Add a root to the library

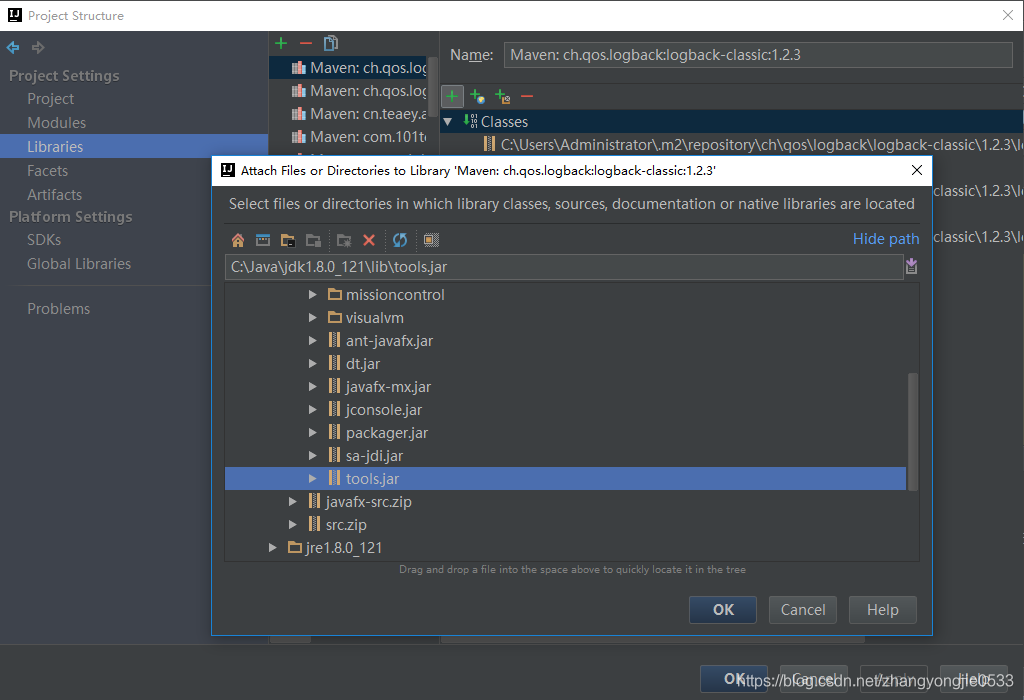(x=452, y=97)
